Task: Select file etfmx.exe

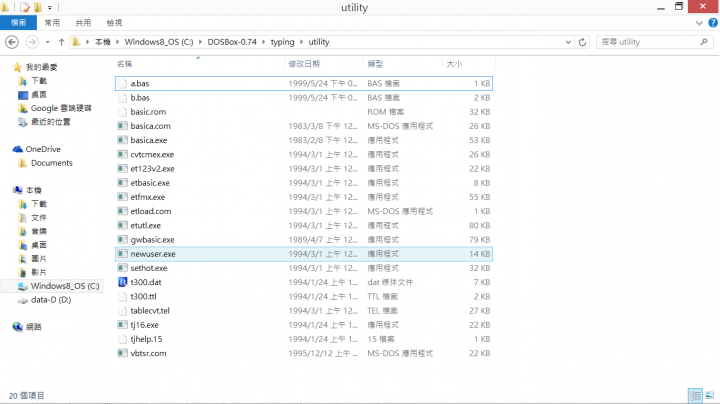Action: [x=304, y=197]
